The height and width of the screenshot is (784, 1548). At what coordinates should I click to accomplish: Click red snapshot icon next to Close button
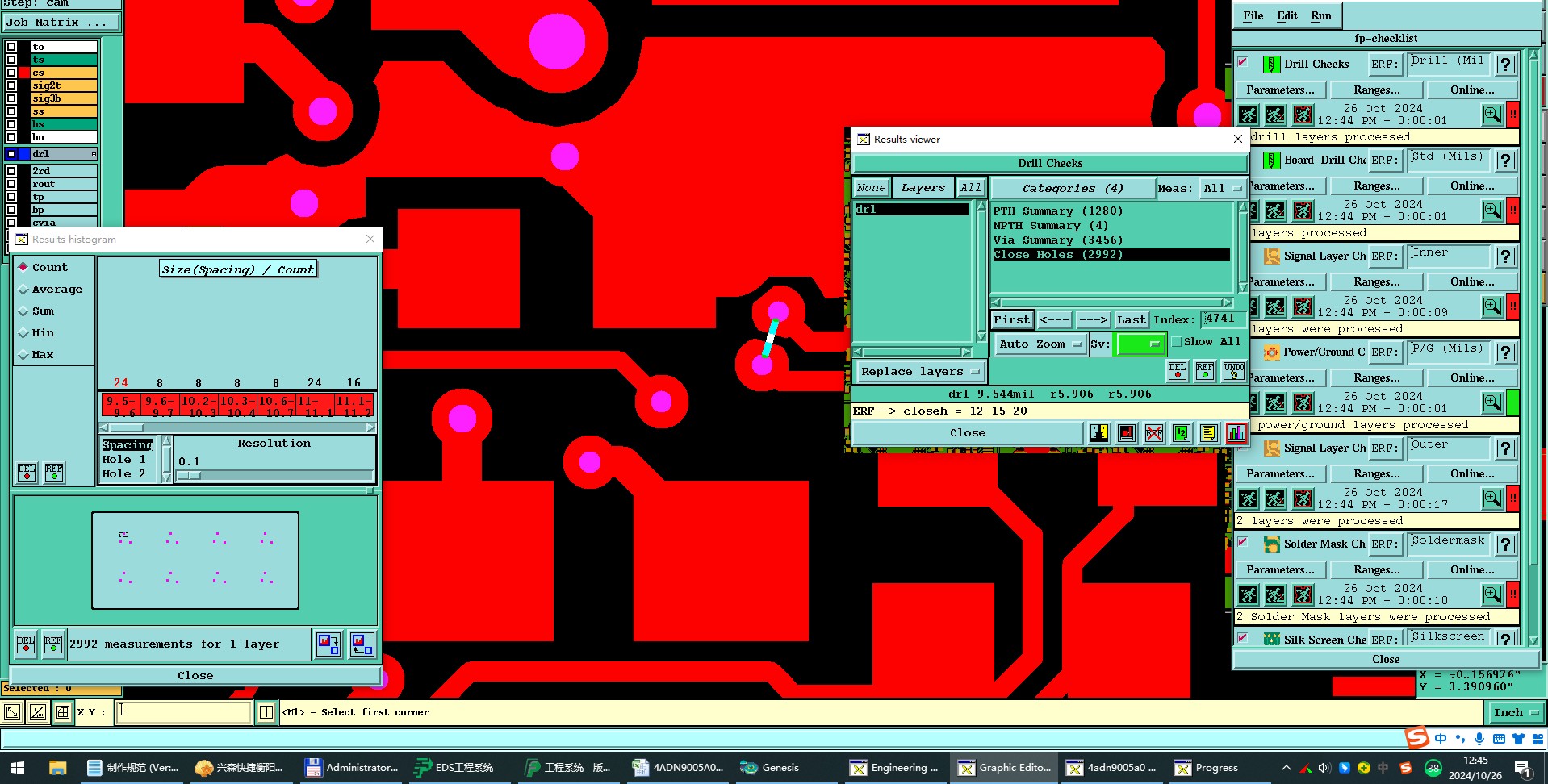(1126, 433)
